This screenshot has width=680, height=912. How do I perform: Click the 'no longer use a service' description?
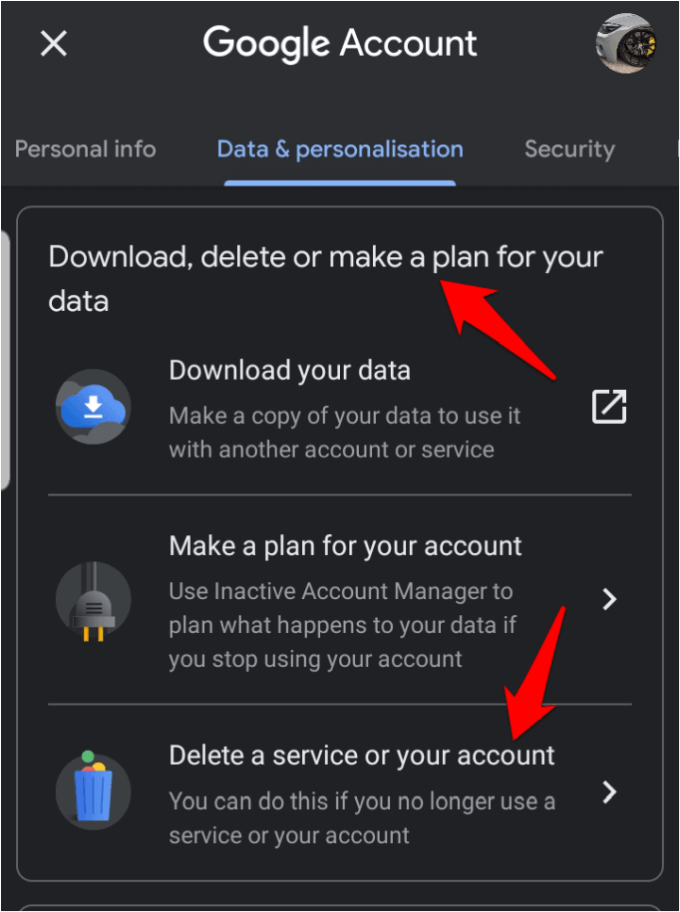tap(361, 818)
